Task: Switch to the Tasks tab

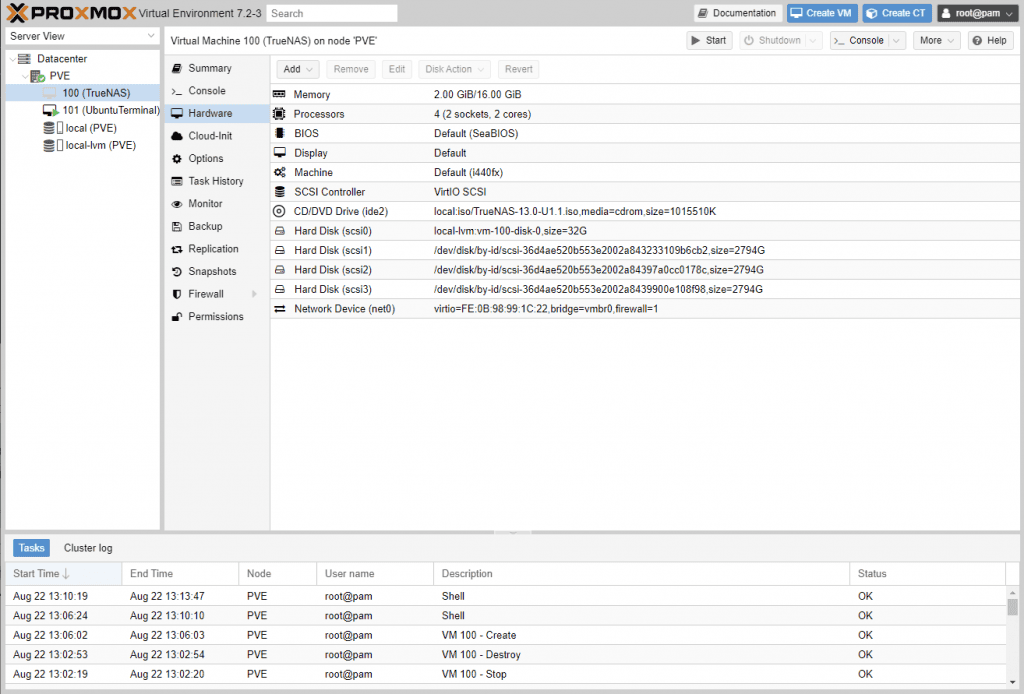Action: (x=31, y=548)
